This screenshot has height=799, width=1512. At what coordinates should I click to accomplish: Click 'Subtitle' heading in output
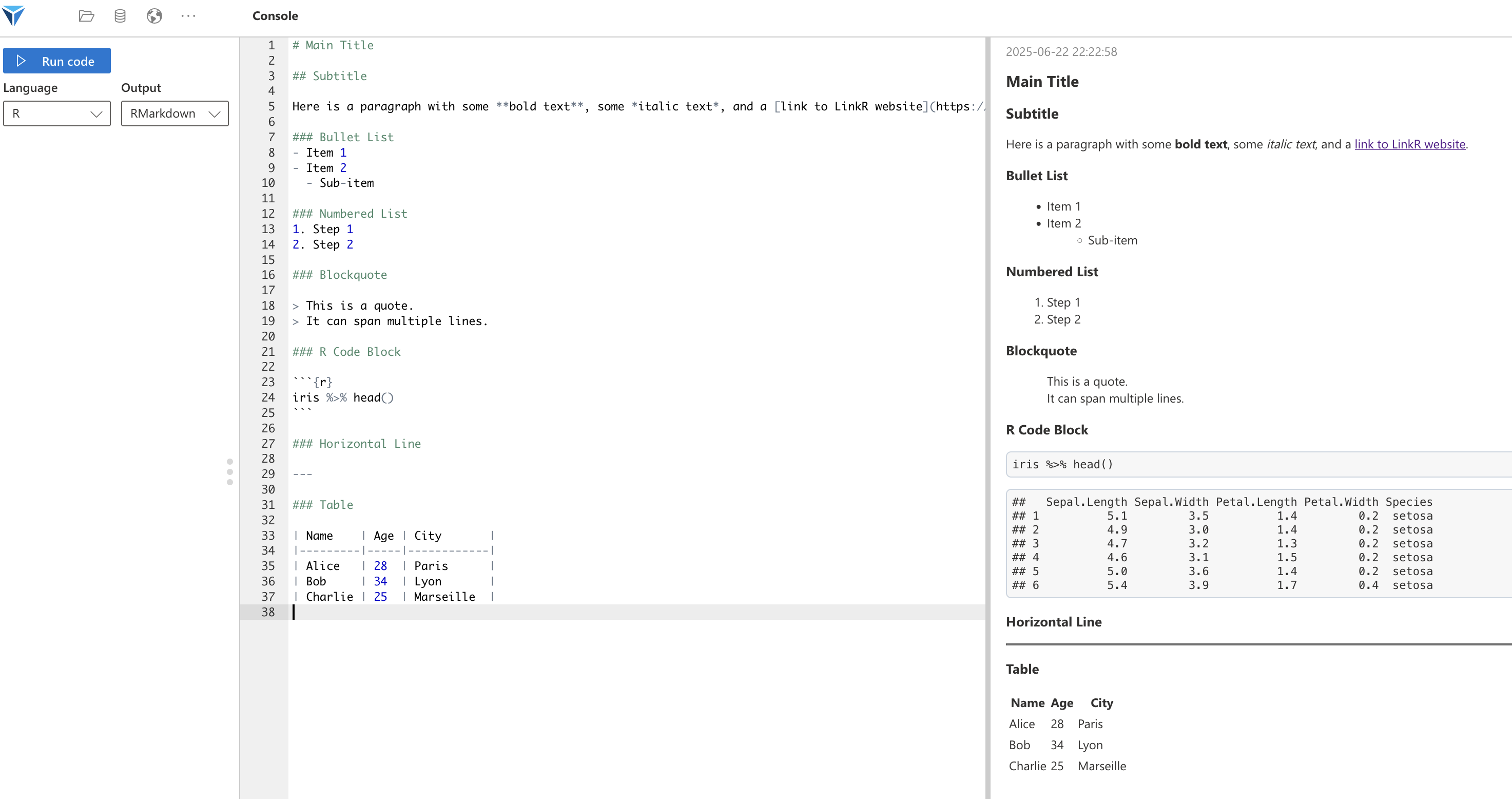coord(1032,114)
